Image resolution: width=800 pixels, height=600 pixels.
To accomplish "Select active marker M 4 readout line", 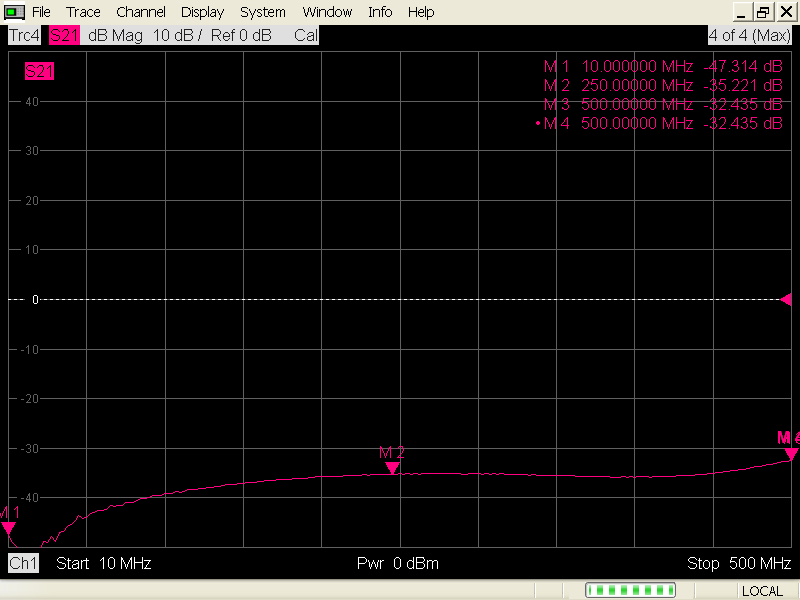I will [659, 123].
